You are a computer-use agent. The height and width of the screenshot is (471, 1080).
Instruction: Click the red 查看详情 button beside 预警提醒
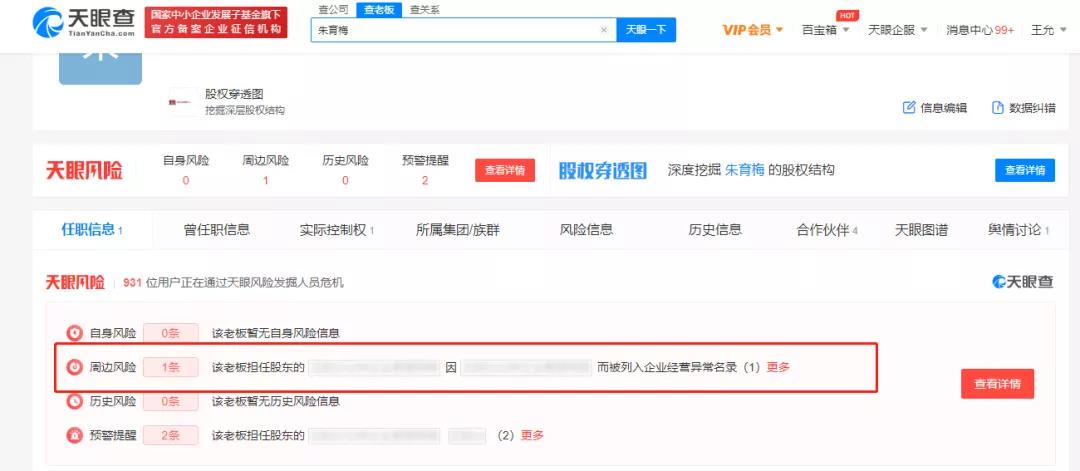pos(505,170)
